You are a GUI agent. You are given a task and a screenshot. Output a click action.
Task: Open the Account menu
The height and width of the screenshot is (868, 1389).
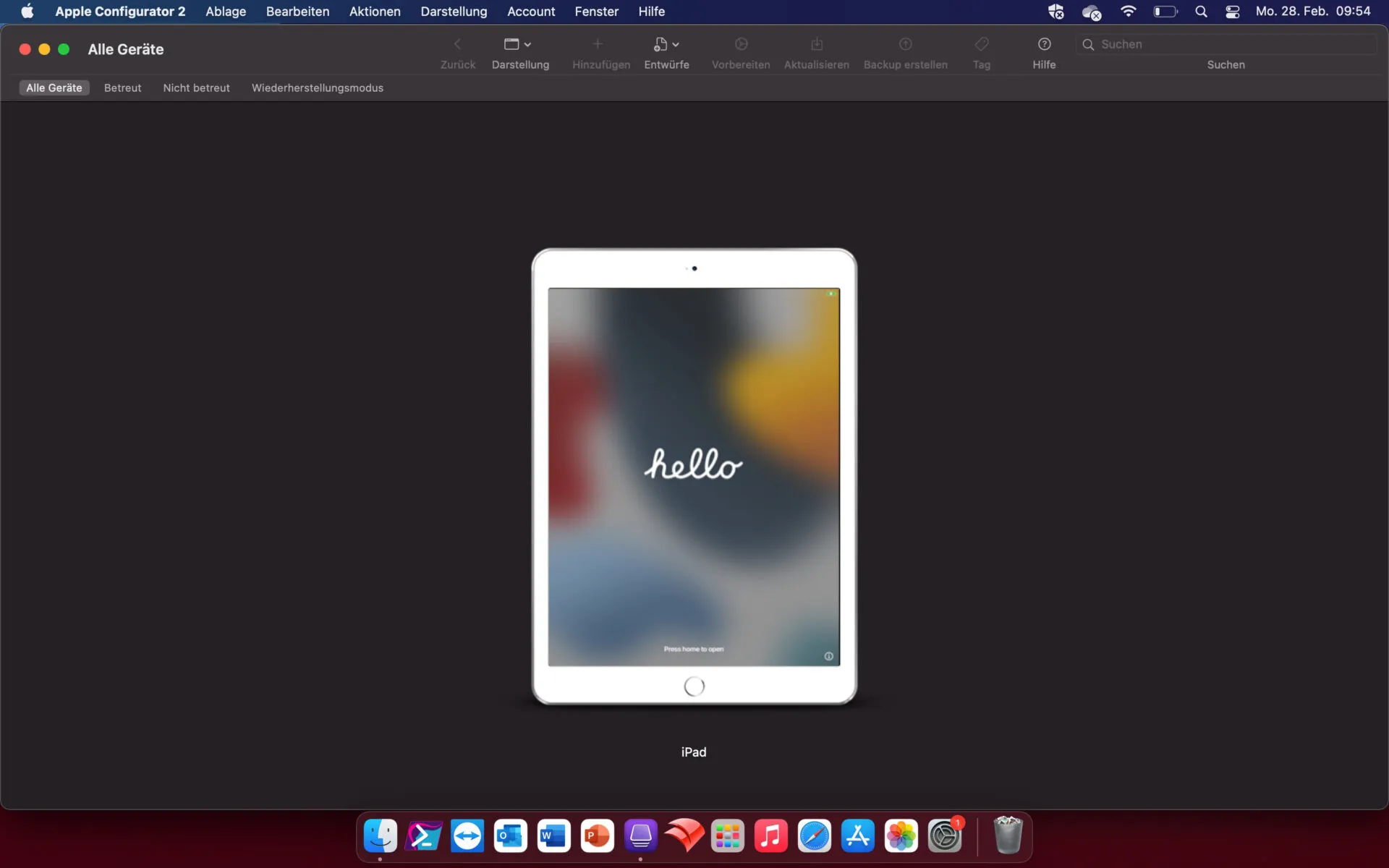click(531, 12)
